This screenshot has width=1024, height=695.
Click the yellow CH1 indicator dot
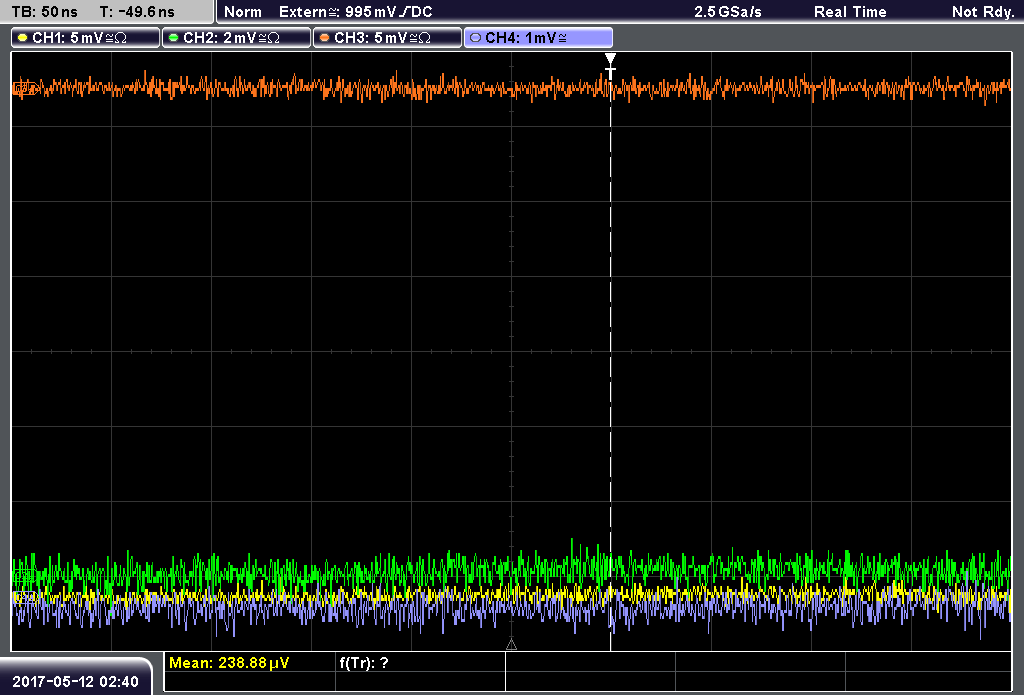23,38
